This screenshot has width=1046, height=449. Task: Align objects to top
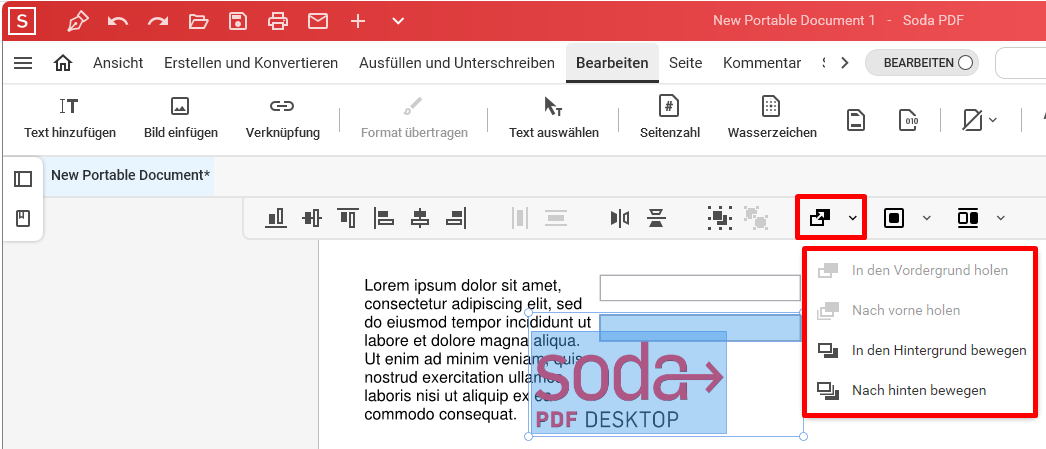pyautogui.click(x=348, y=217)
